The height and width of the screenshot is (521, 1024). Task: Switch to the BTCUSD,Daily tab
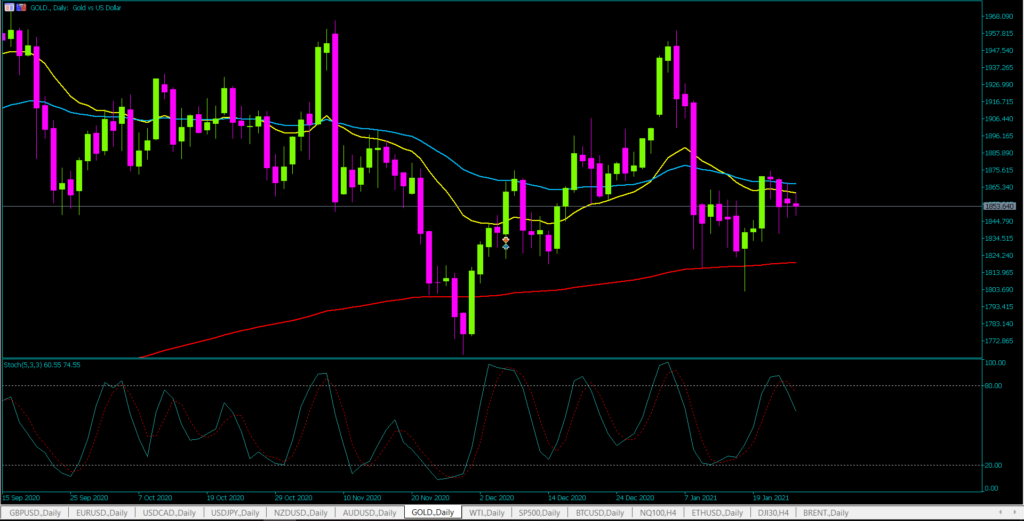coord(601,512)
